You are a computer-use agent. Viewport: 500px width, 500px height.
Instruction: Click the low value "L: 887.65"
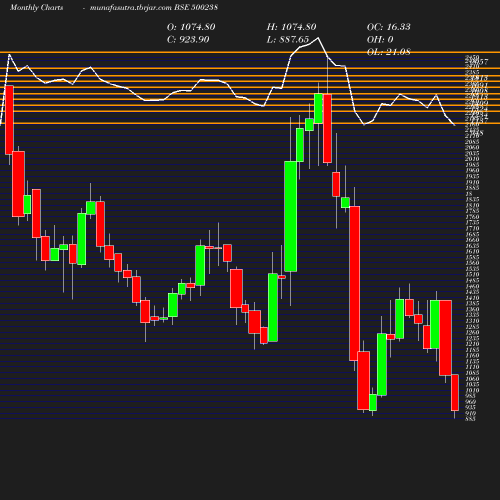point(288,39)
